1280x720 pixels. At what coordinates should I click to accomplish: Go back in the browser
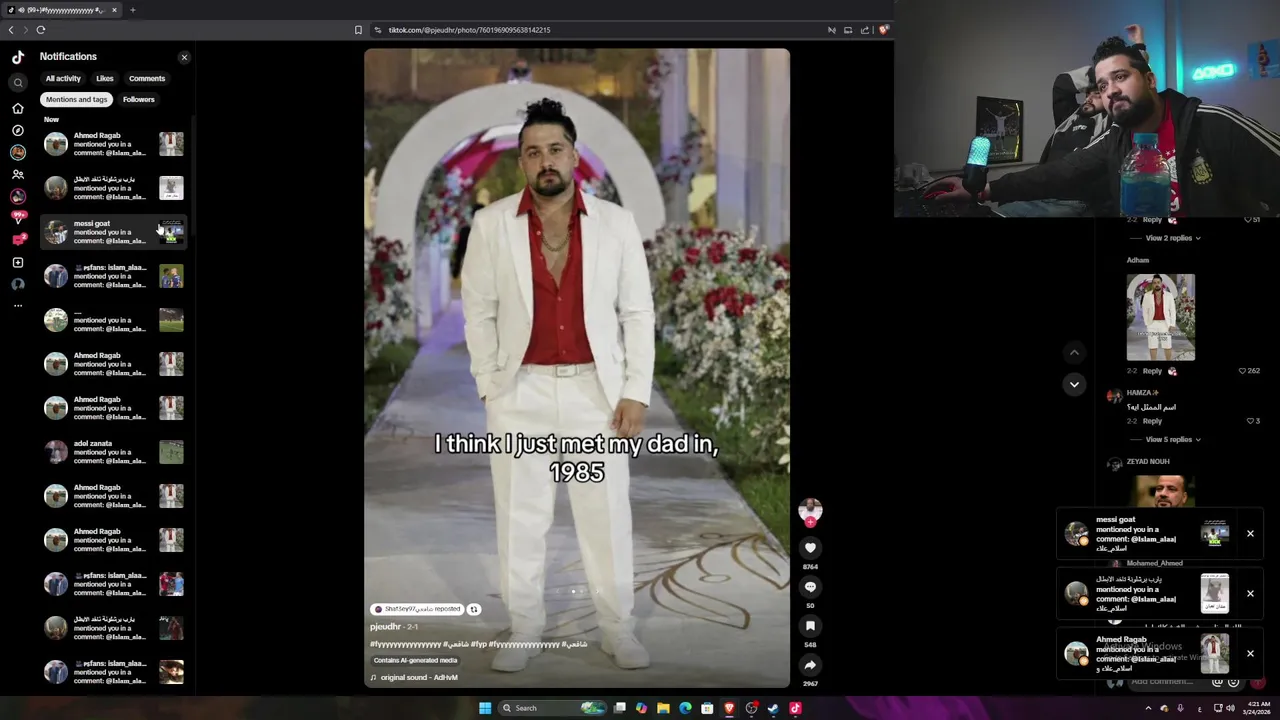coord(11,30)
